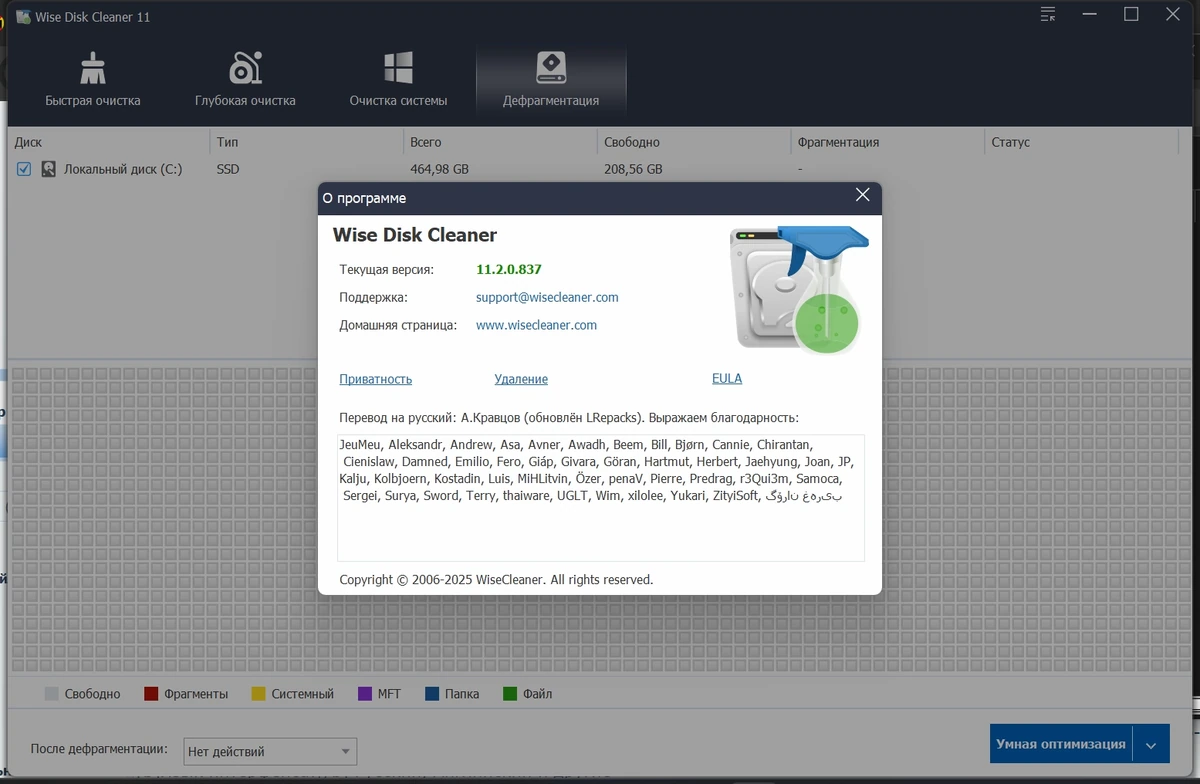Image resolution: width=1200 pixels, height=784 pixels.
Task: Click the Удаление link
Action: (x=521, y=379)
